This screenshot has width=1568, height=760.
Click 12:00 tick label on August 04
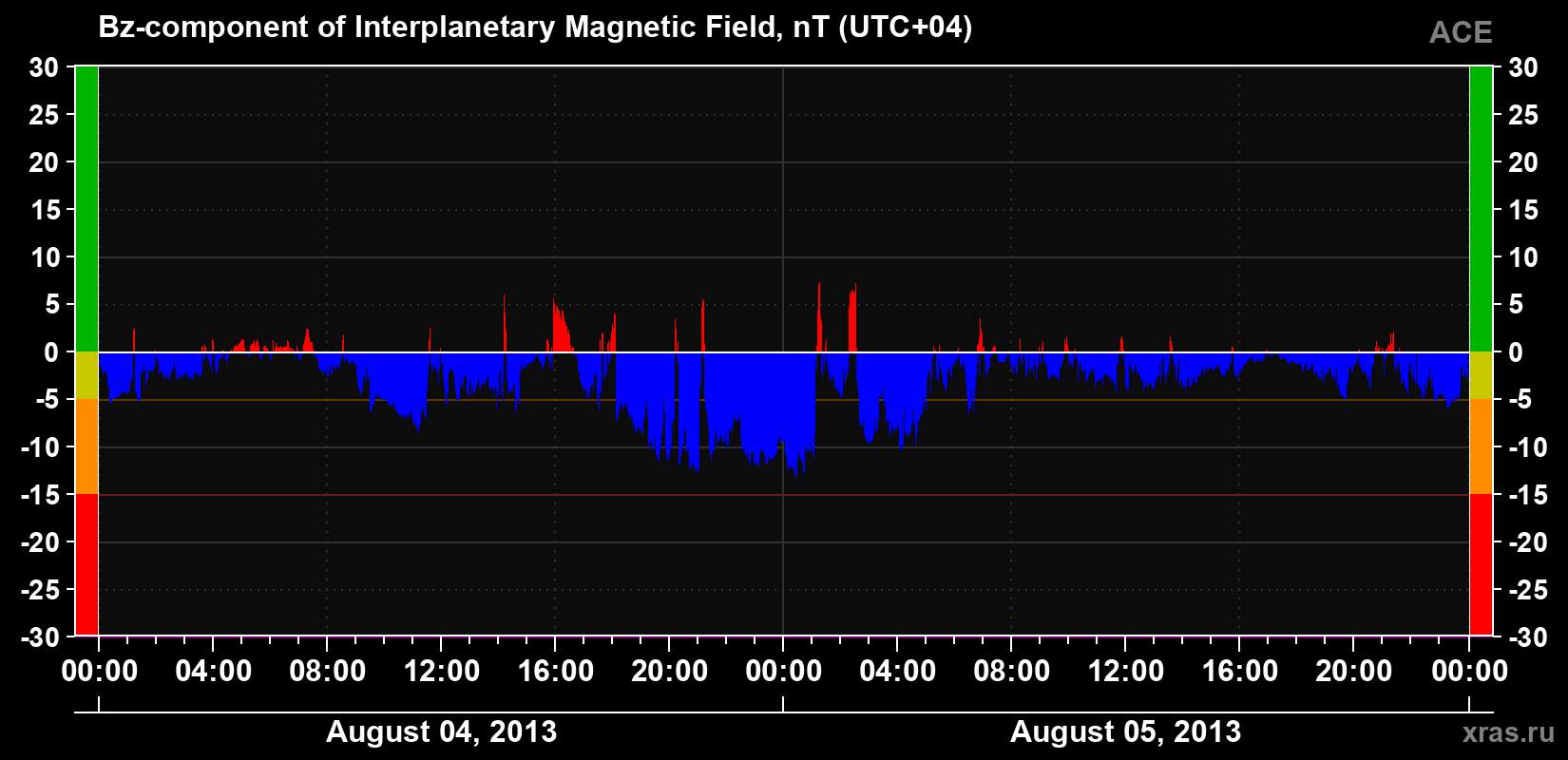(442, 672)
